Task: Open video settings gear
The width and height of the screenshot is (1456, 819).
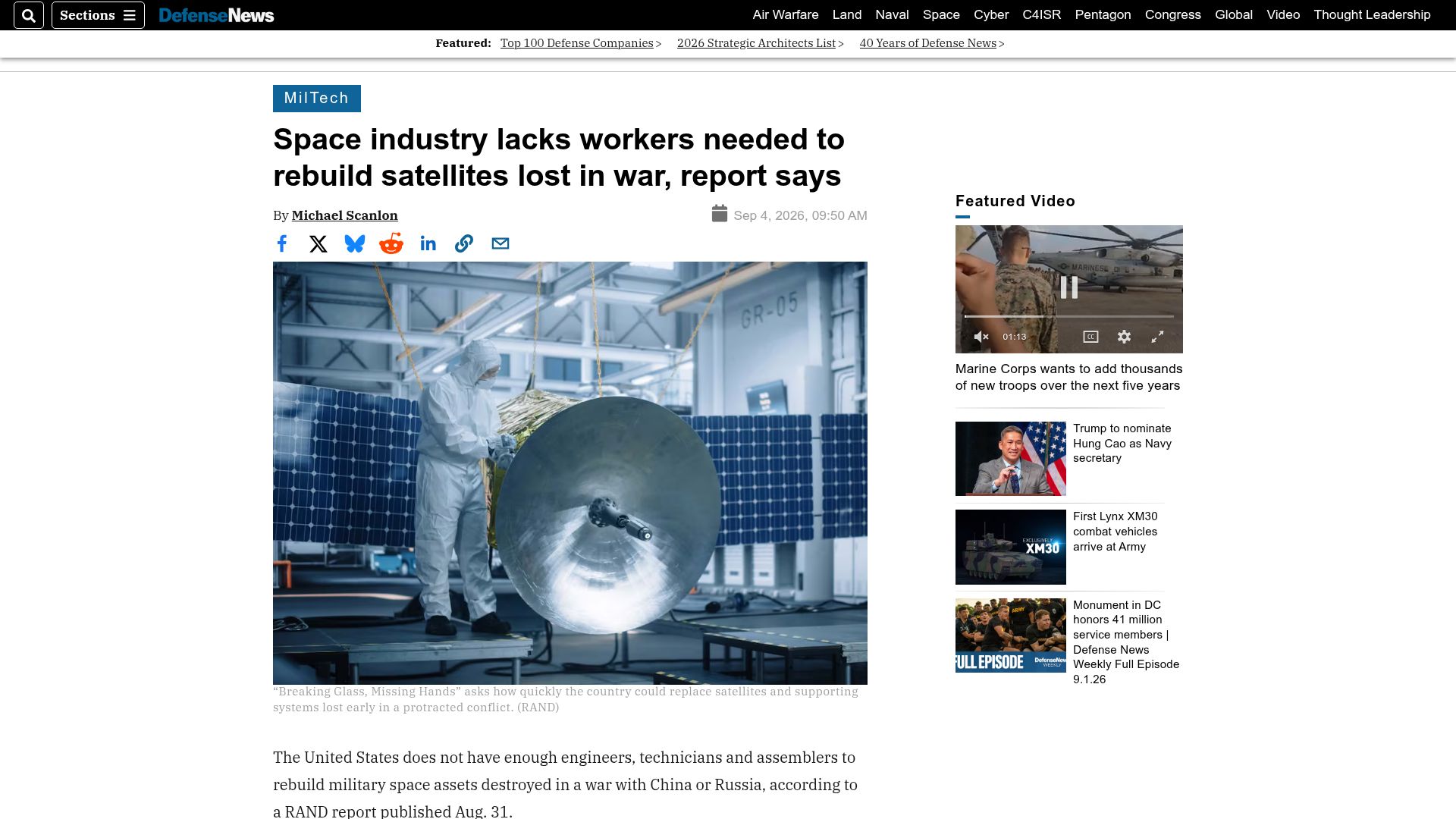Action: point(1124,337)
